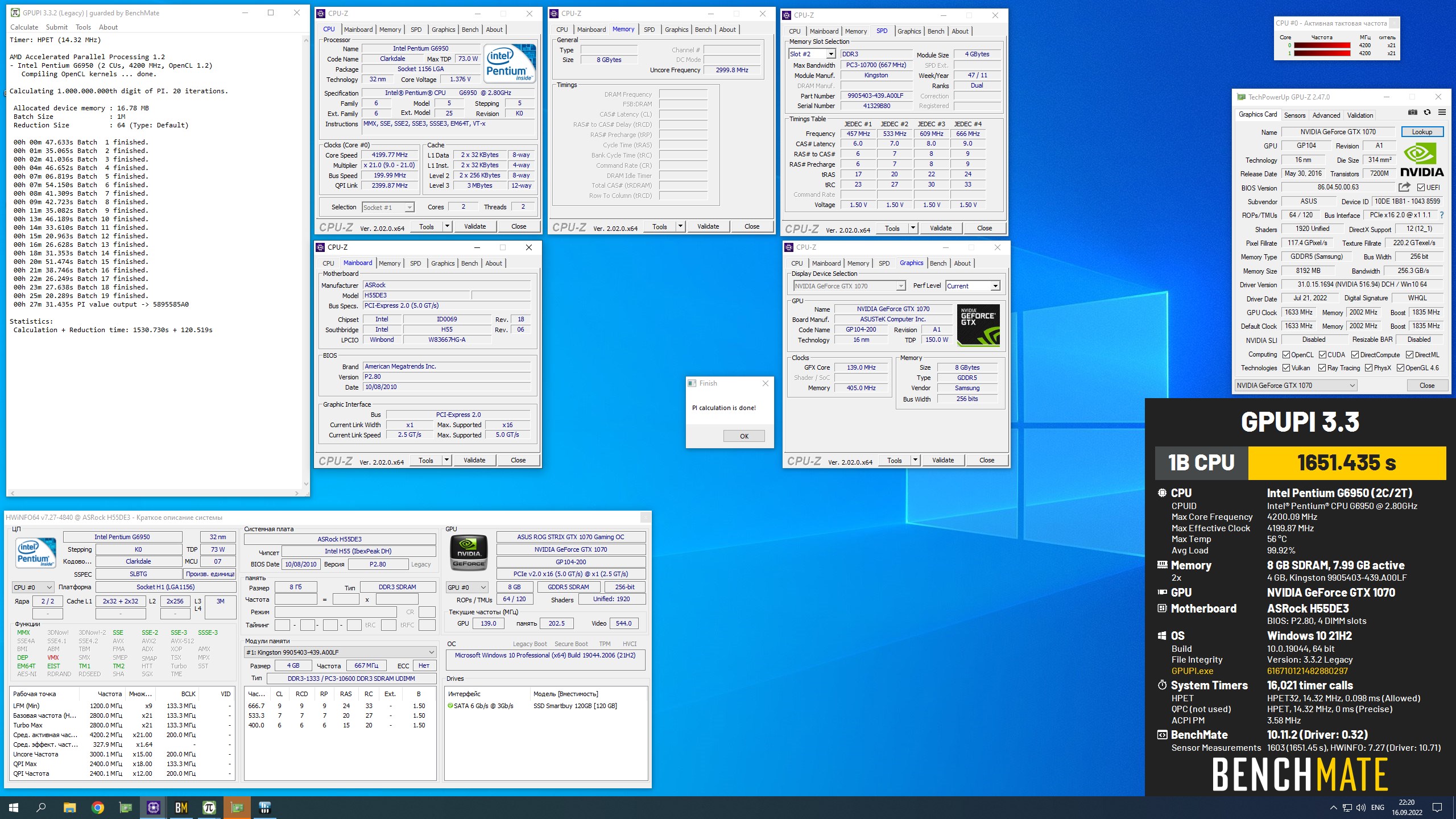
Task: Open the GPU #0 dropdown in HWiNFO
Action: click(467, 587)
